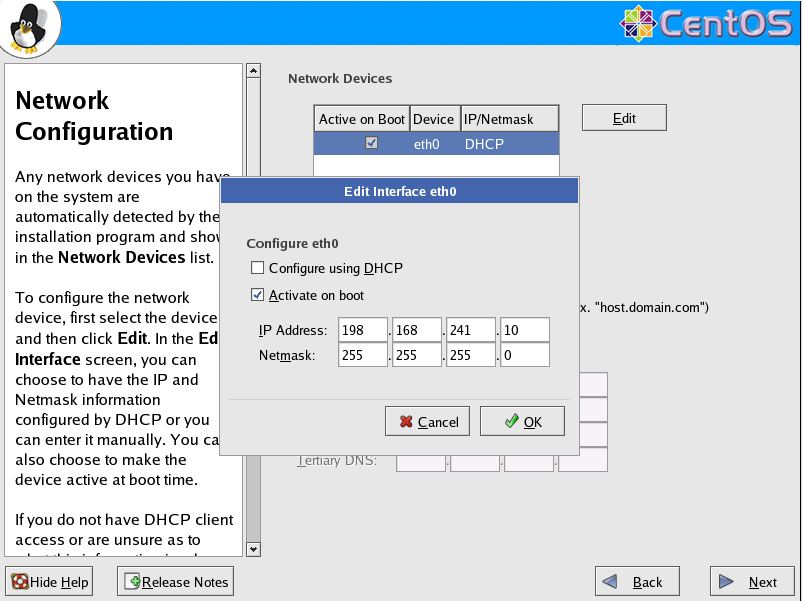The image size is (802, 601).
Task: Click the green checkmark OK icon
Action: (x=511, y=422)
